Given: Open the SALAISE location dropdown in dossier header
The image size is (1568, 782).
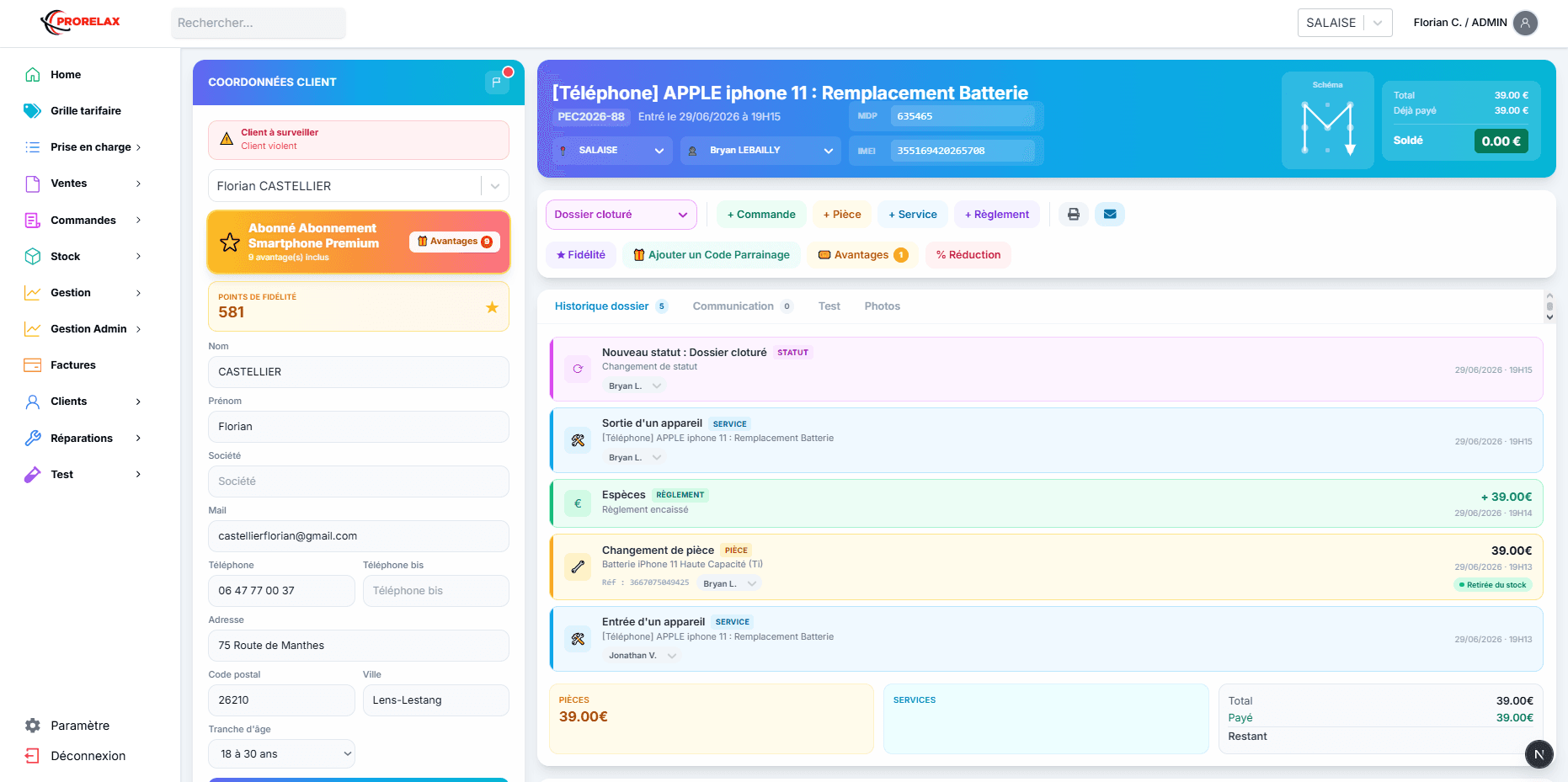Looking at the screenshot, I should pyautogui.click(x=612, y=151).
